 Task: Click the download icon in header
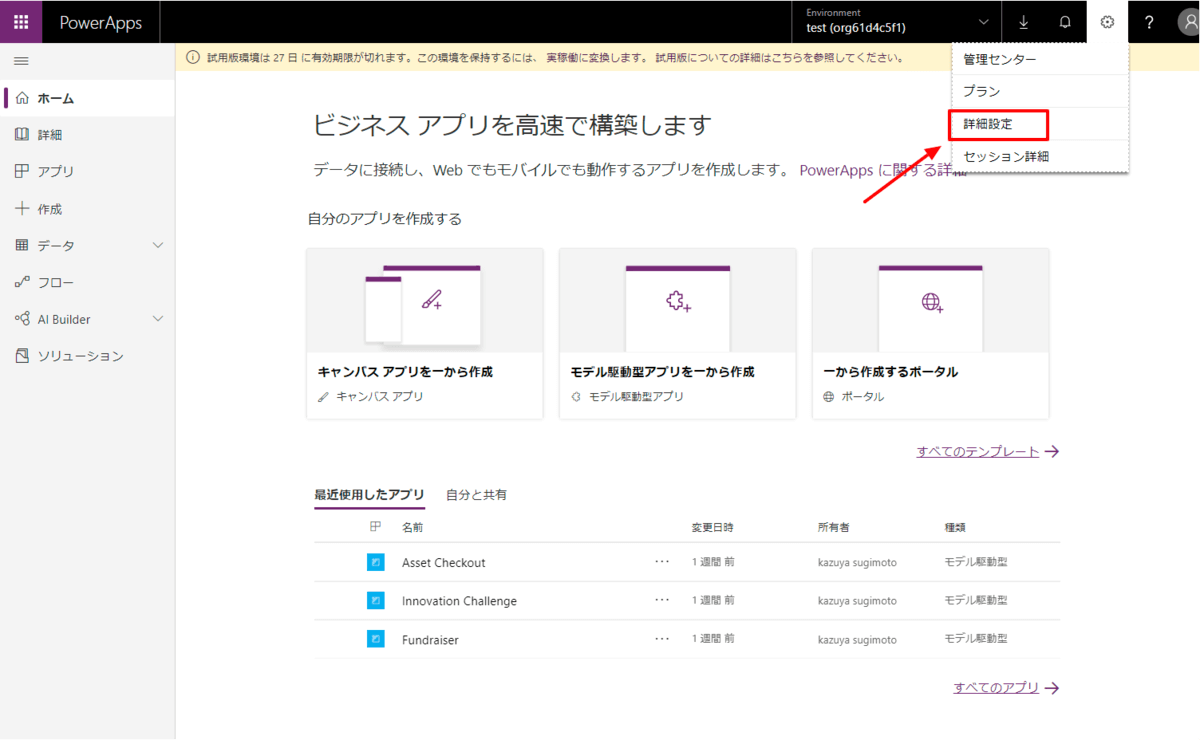coord(1023,22)
